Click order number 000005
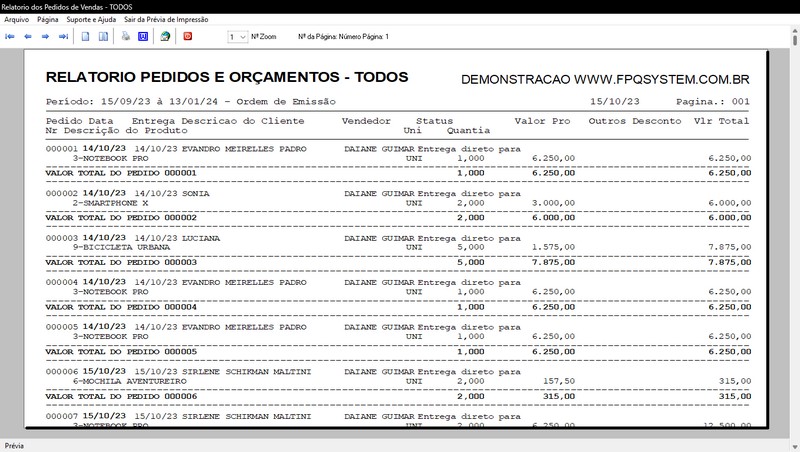 [x=62, y=327]
